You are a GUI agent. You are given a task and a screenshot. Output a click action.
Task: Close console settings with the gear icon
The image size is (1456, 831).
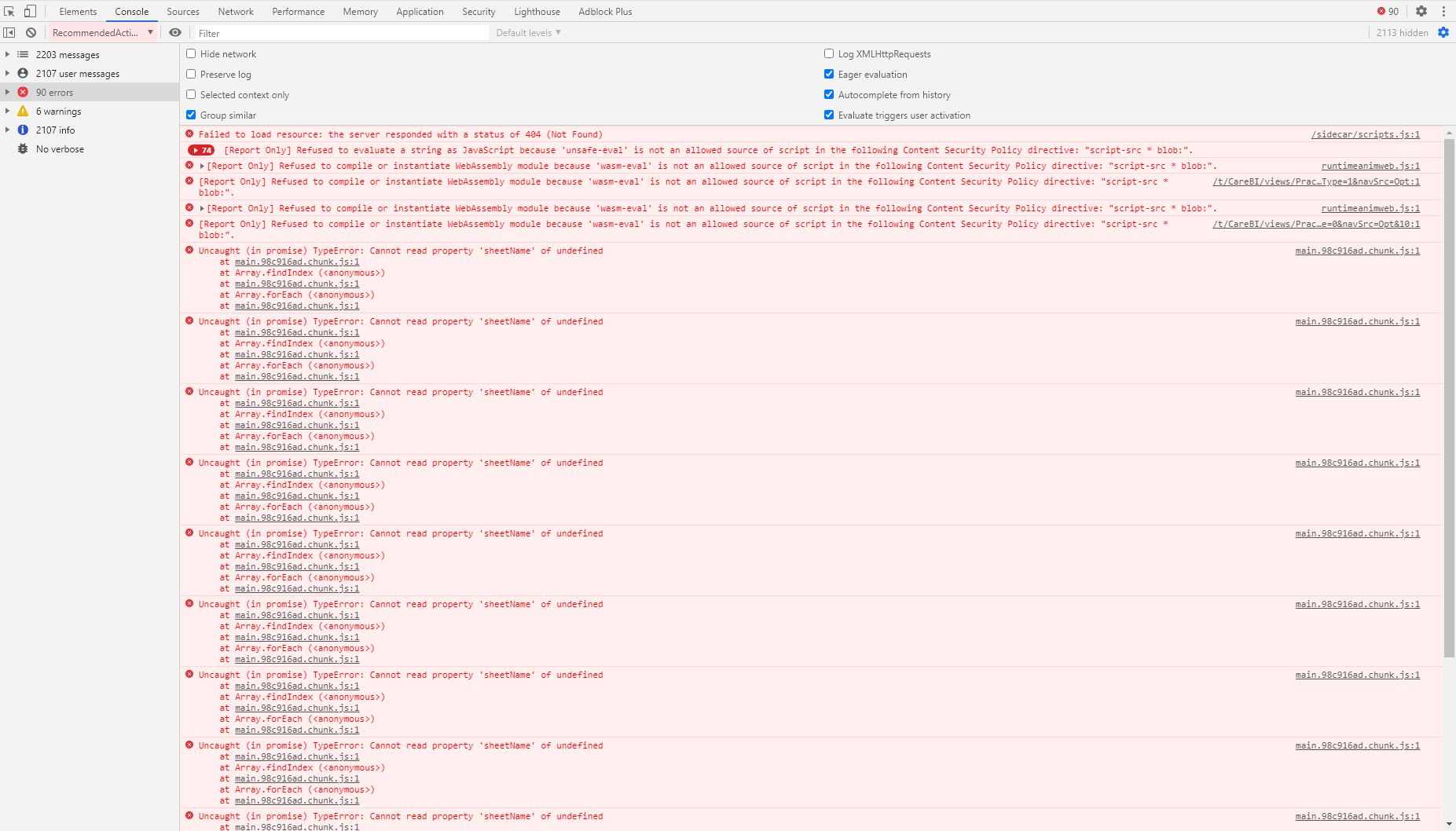coord(1443,32)
